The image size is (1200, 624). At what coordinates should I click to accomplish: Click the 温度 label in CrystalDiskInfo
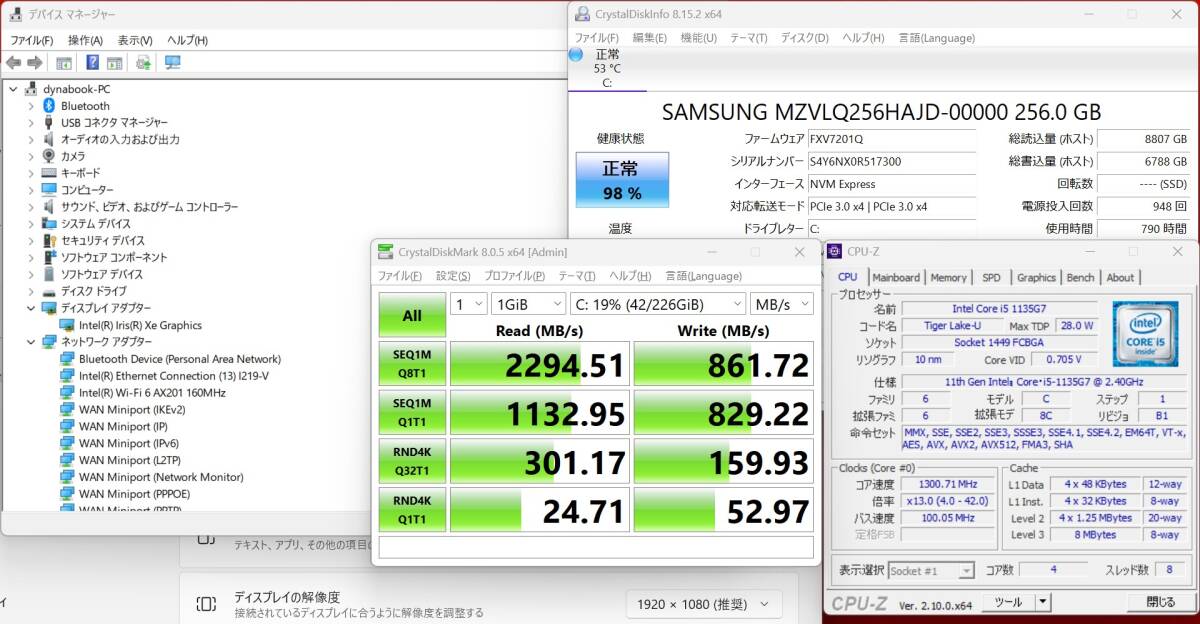(x=620, y=228)
